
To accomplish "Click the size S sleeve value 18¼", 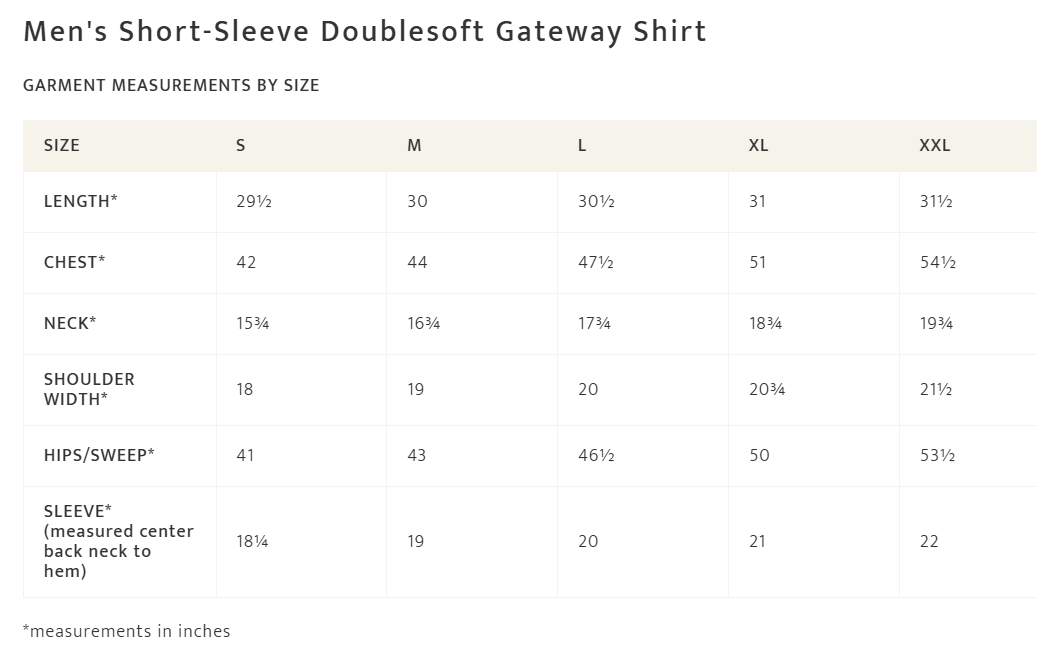I will click(x=252, y=541).
